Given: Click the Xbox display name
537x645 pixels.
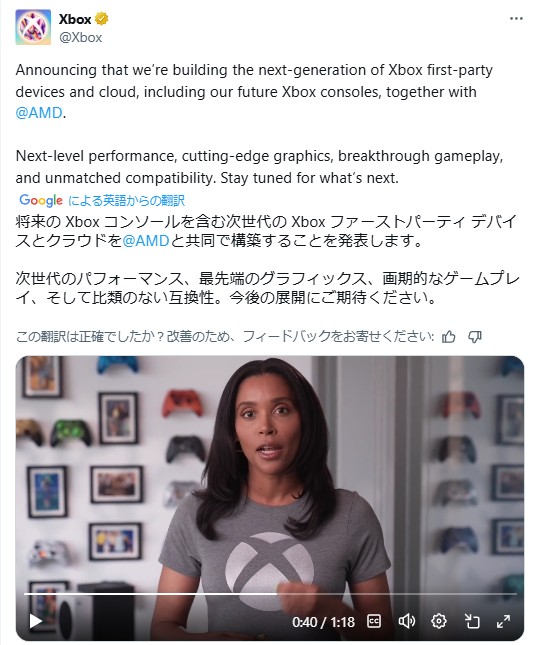Looking at the screenshot, I should (x=75, y=19).
